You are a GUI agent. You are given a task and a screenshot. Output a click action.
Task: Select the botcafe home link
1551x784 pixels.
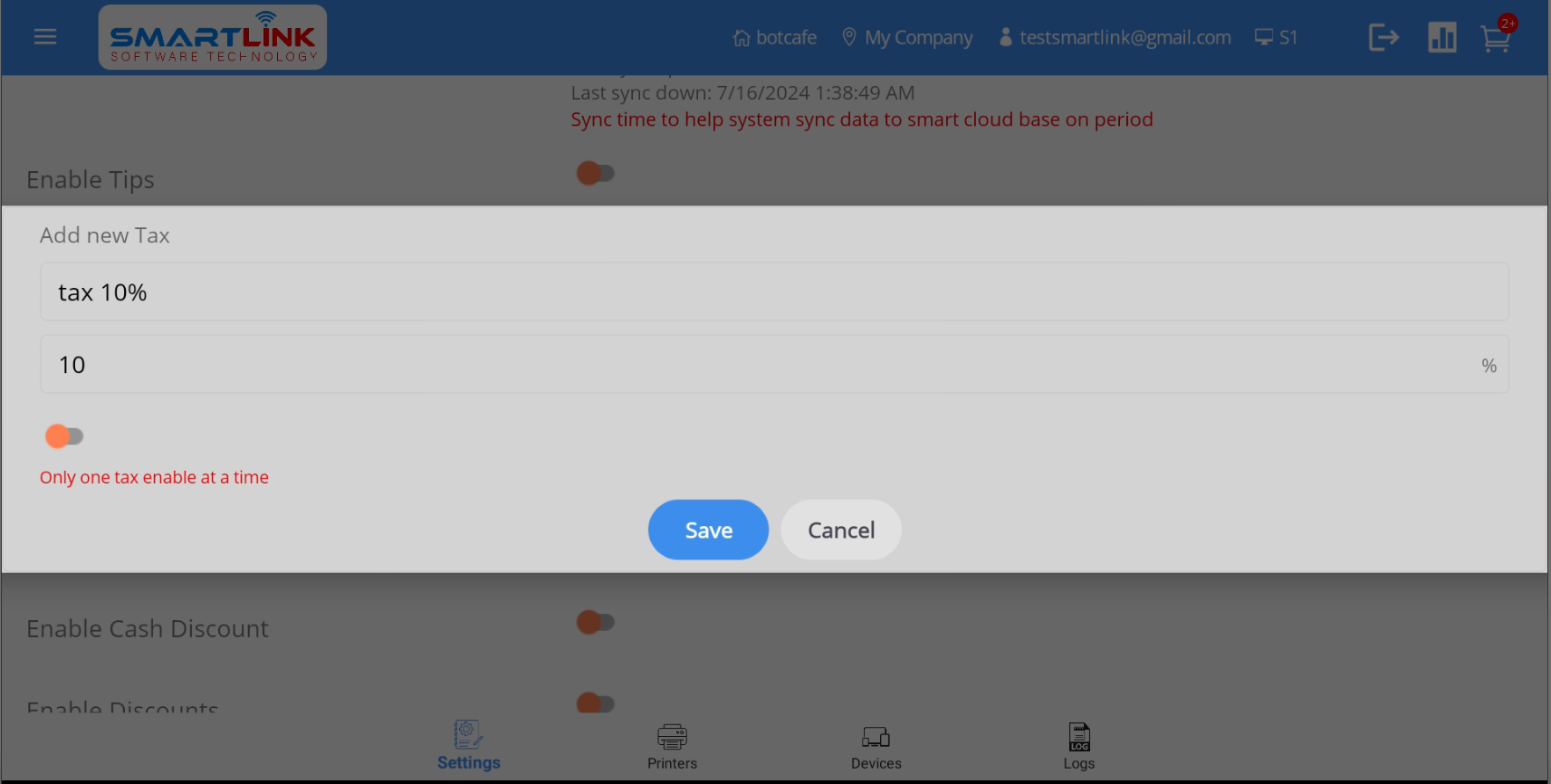pyautogui.click(x=775, y=38)
